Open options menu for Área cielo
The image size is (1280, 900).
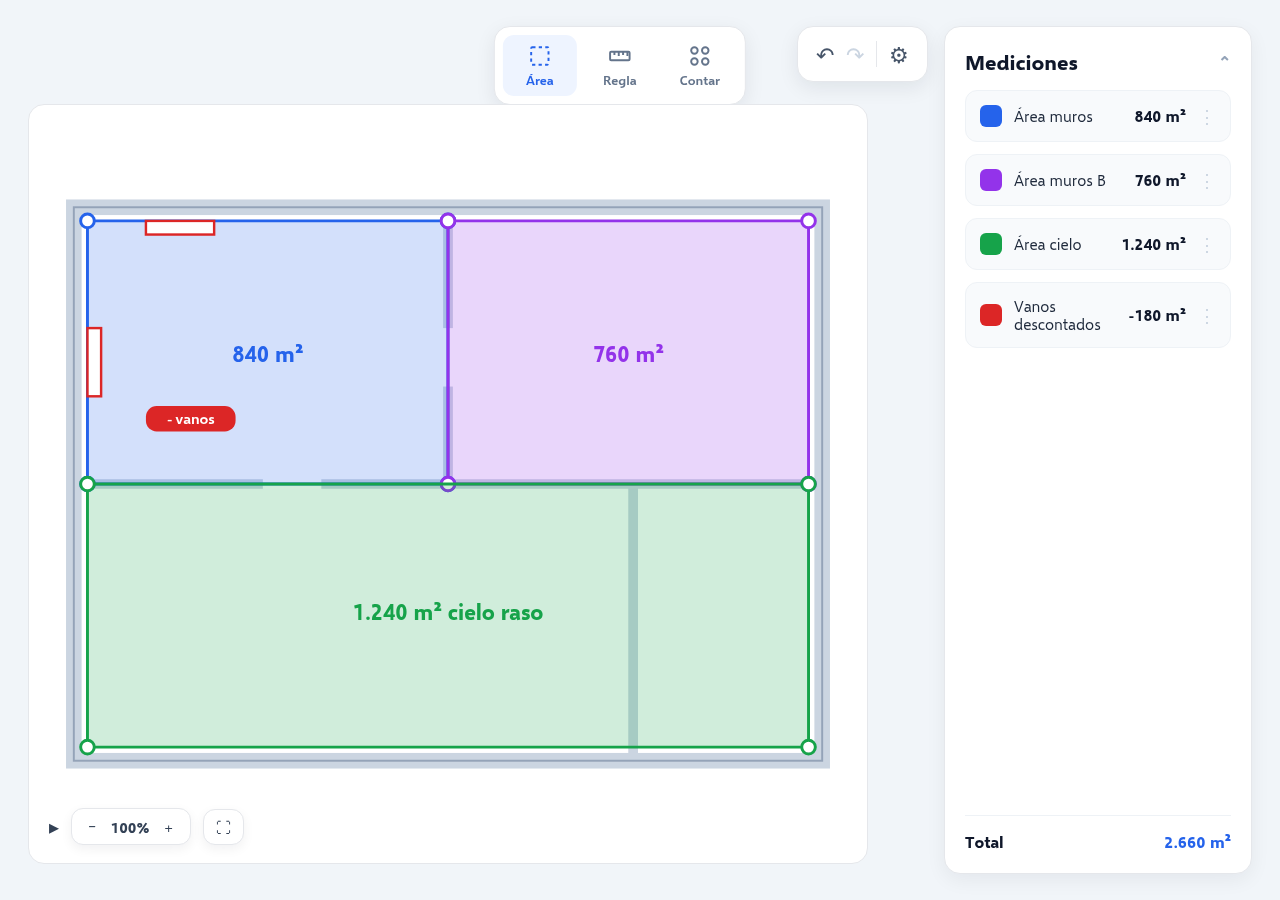1207,245
